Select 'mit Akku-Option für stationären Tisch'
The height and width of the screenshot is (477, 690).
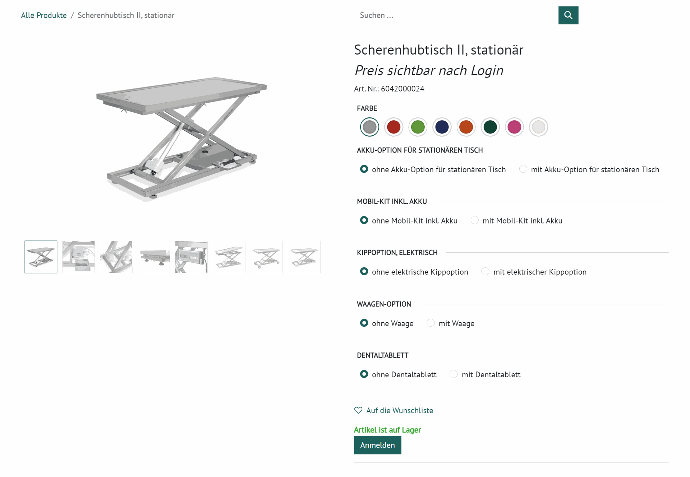(x=524, y=170)
